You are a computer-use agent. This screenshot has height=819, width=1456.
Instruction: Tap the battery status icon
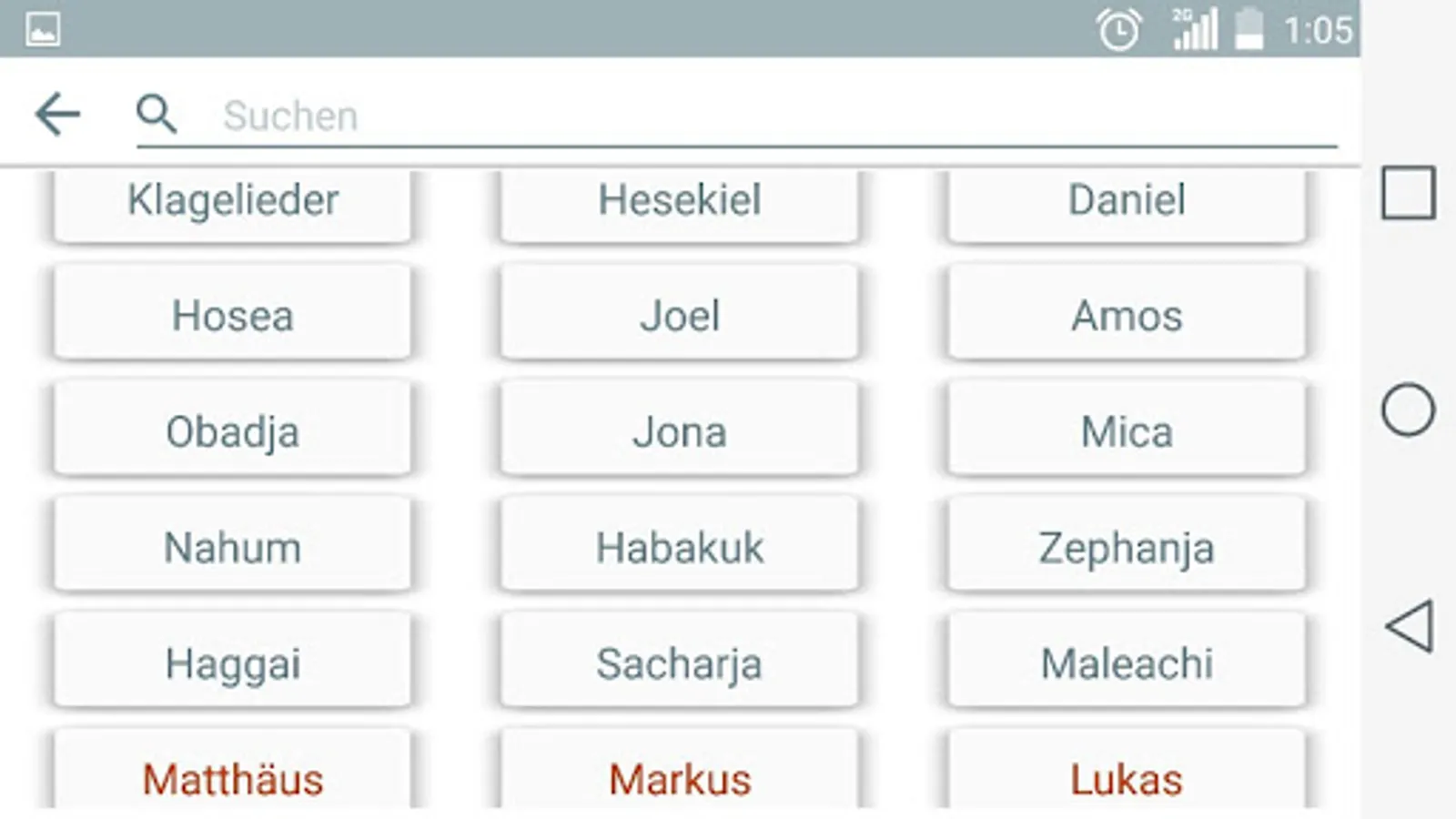(1249, 30)
